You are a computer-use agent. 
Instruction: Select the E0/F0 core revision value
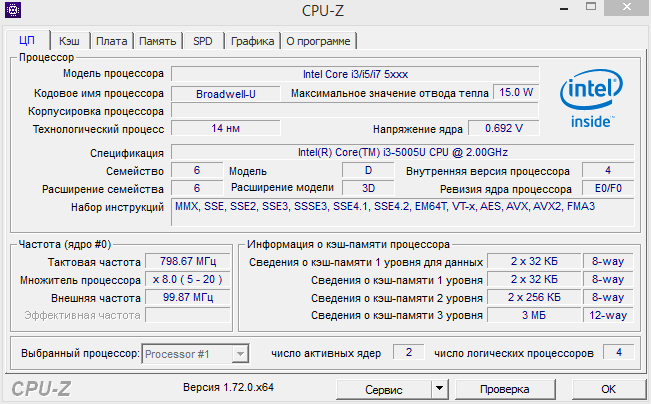coord(608,188)
